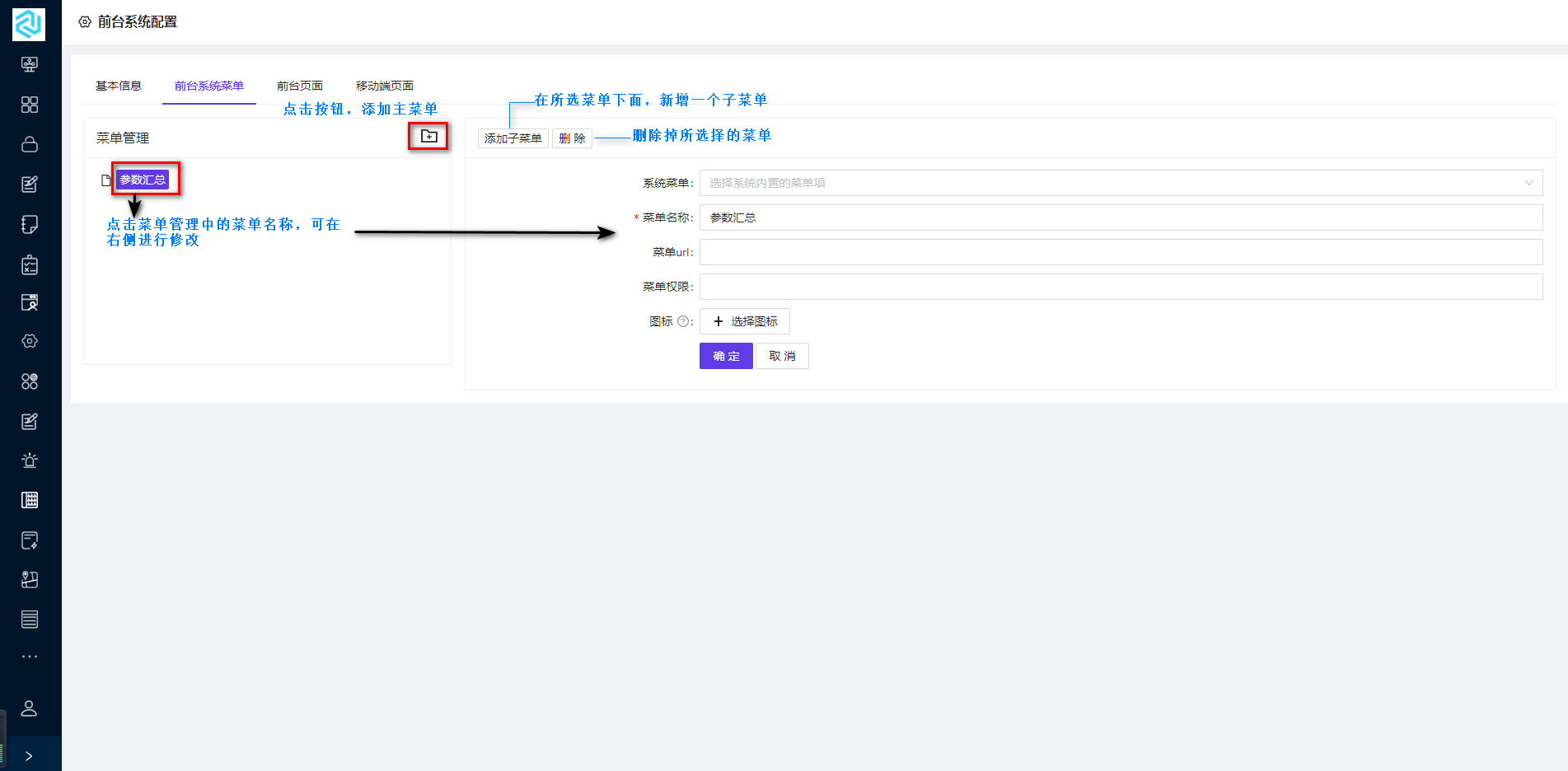Open the monitor dashboard sidebar icon

pos(30,64)
